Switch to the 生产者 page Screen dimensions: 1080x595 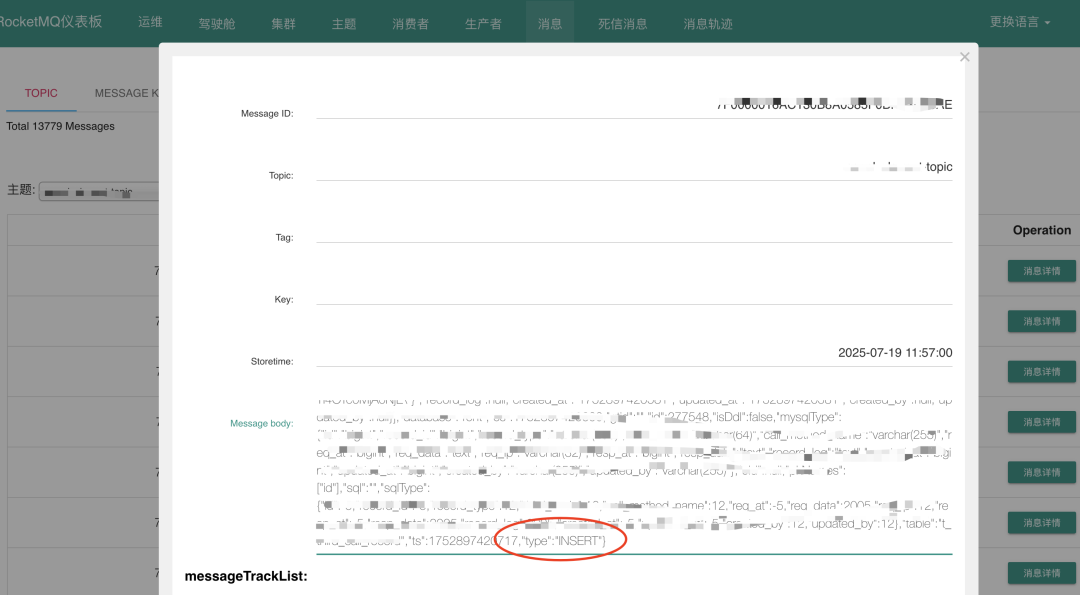coord(483,23)
